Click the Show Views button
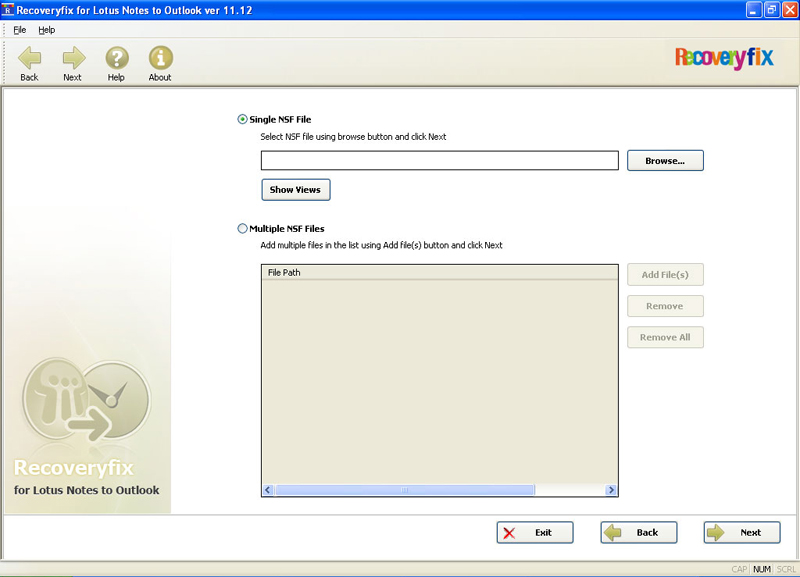Viewport: 800px width, 577px height. [x=295, y=190]
